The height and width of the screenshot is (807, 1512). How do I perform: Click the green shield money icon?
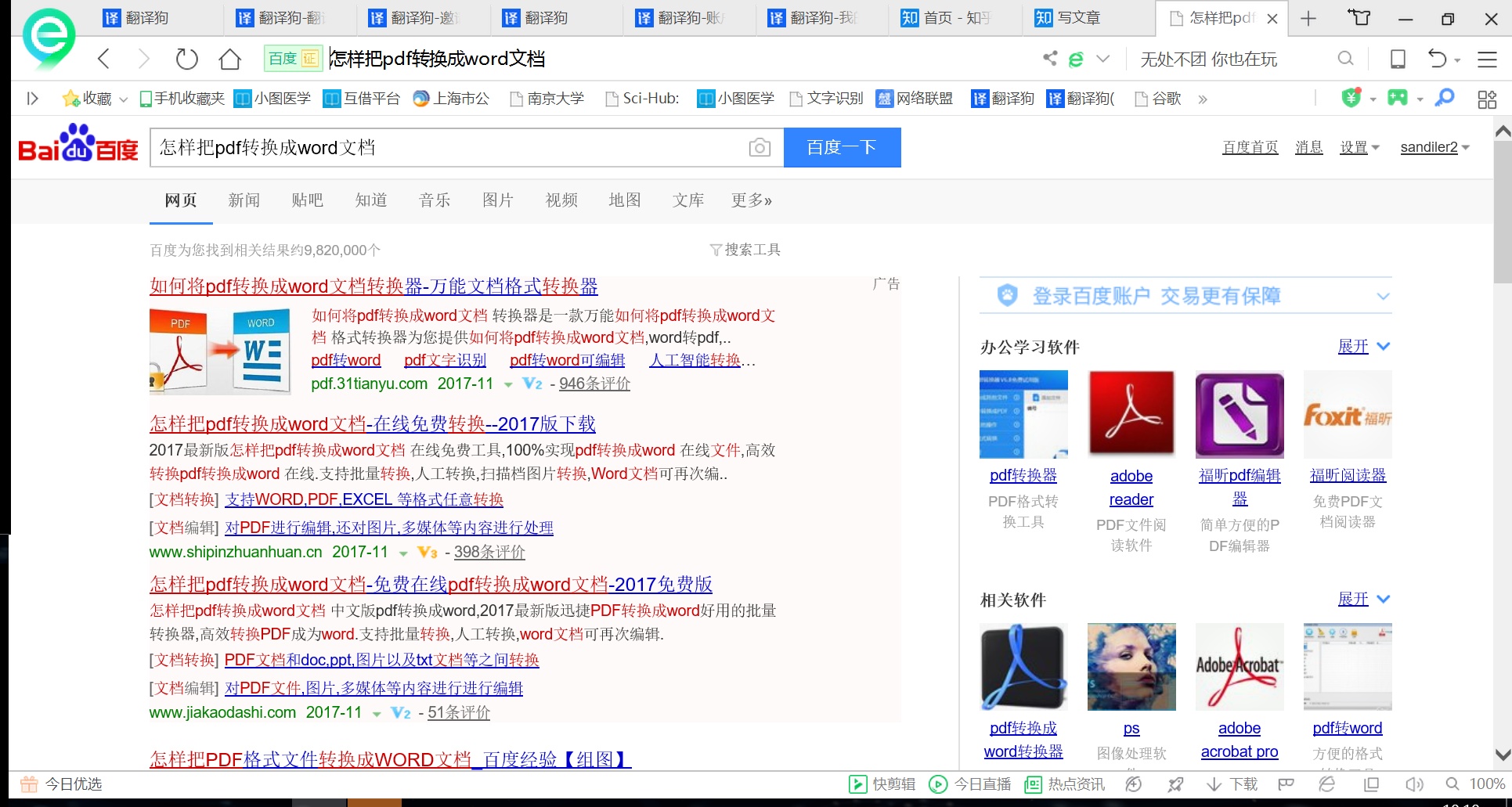(1351, 98)
